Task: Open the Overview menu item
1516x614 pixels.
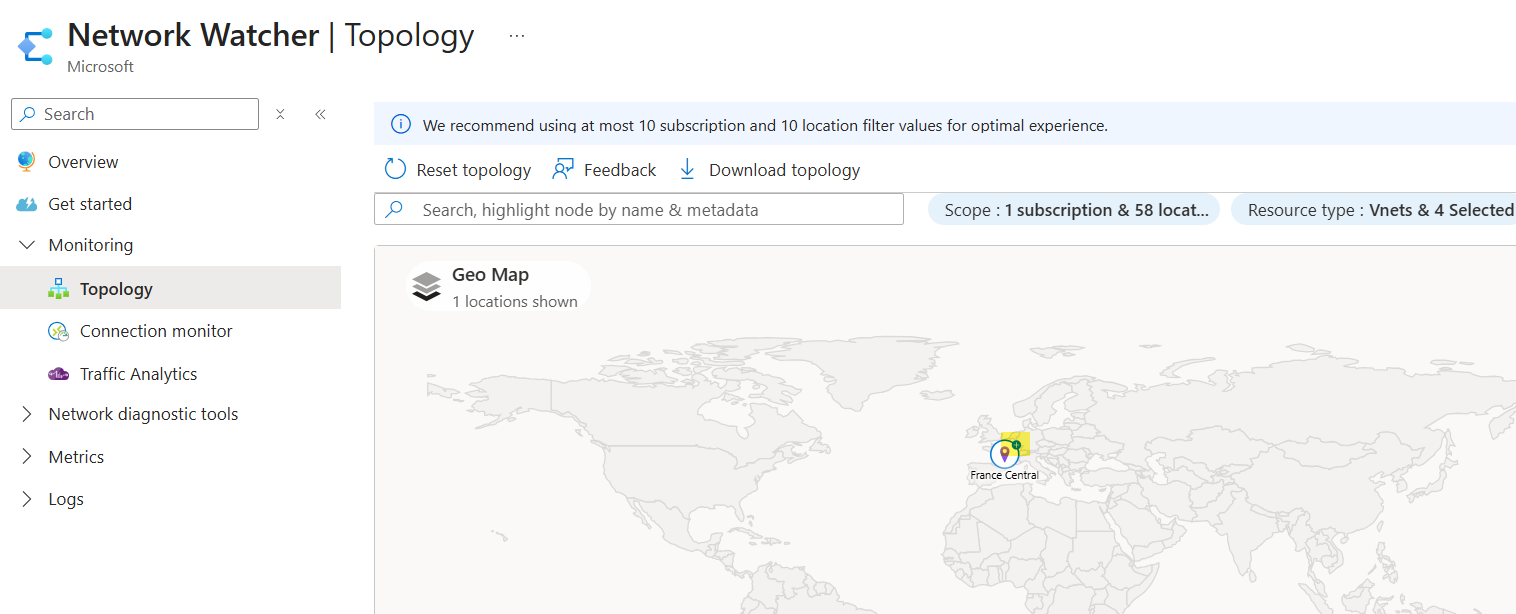Action: pyautogui.click(x=83, y=162)
